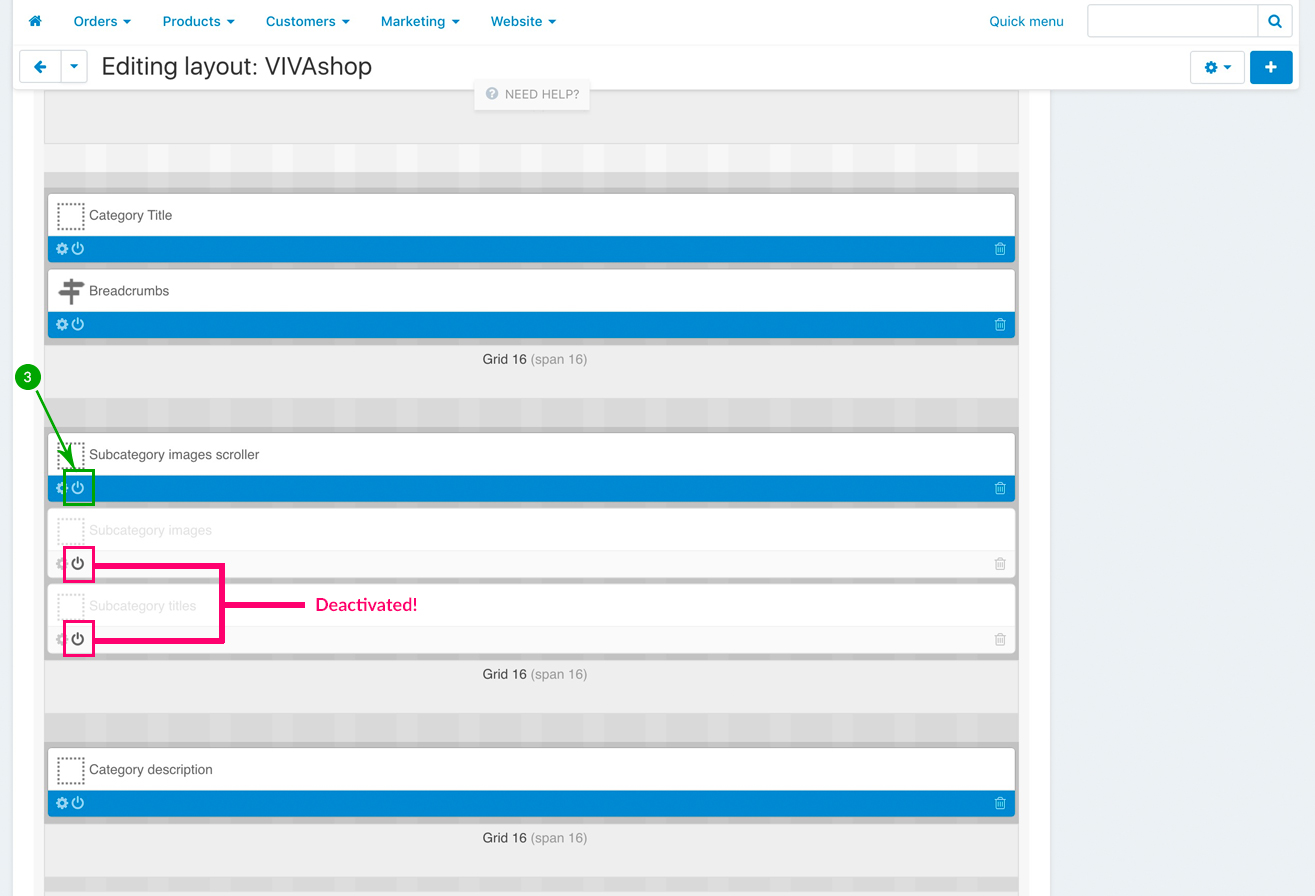Click the home icon in top navigation
Viewport: 1315px width, 896px height.
(35, 21)
